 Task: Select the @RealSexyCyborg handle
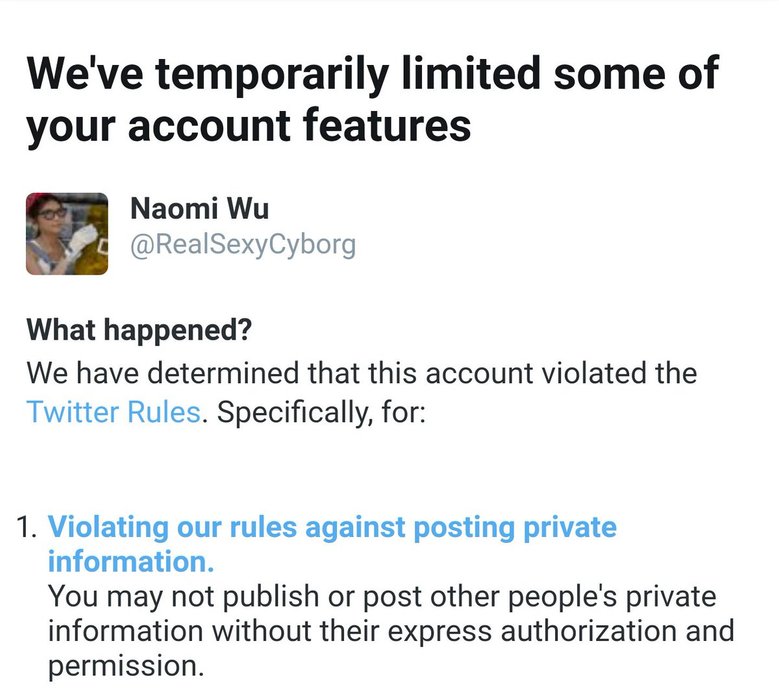point(243,246)
